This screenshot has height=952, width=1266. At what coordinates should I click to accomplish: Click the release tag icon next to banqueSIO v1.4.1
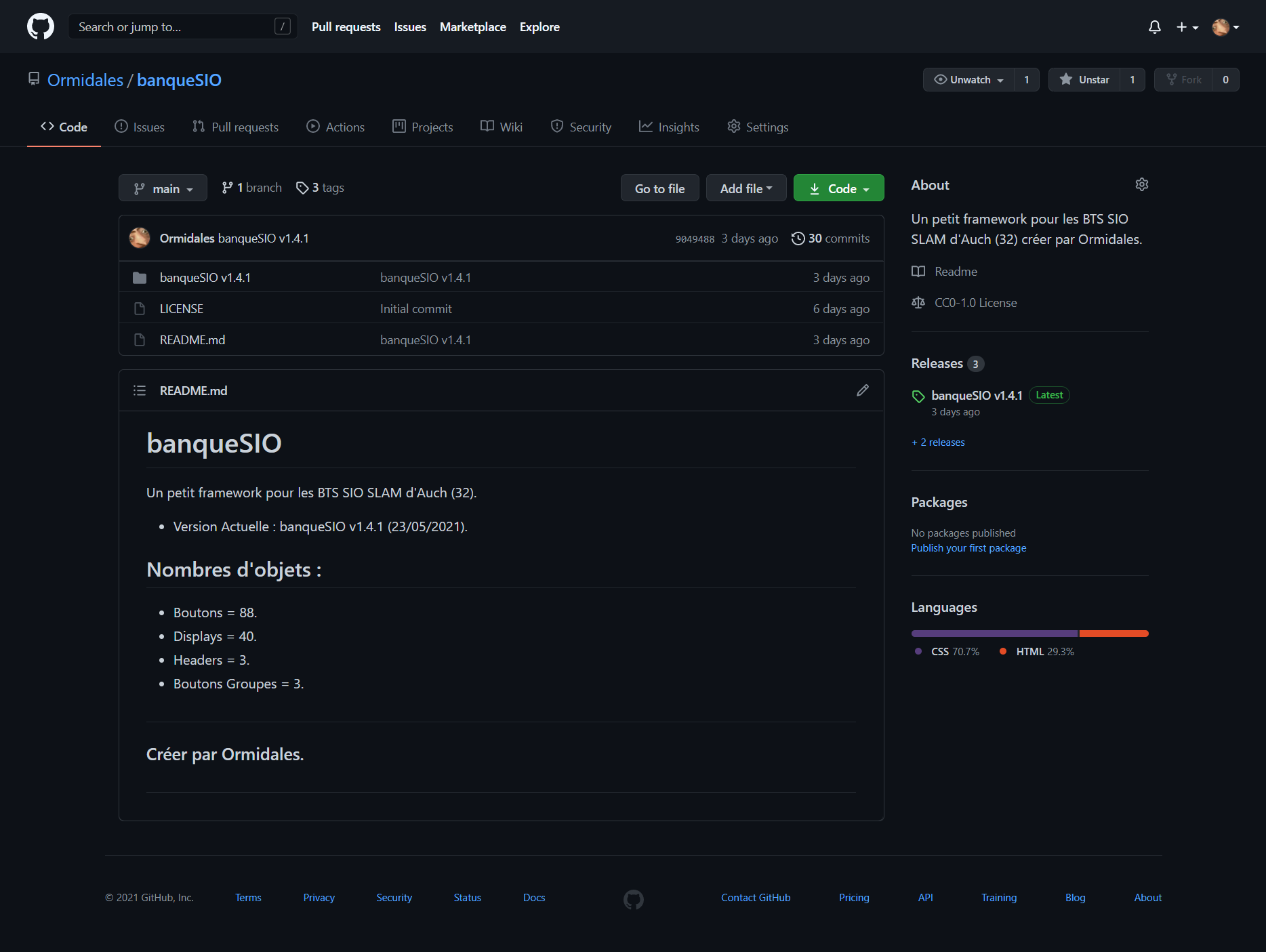[x=918, y=396]
